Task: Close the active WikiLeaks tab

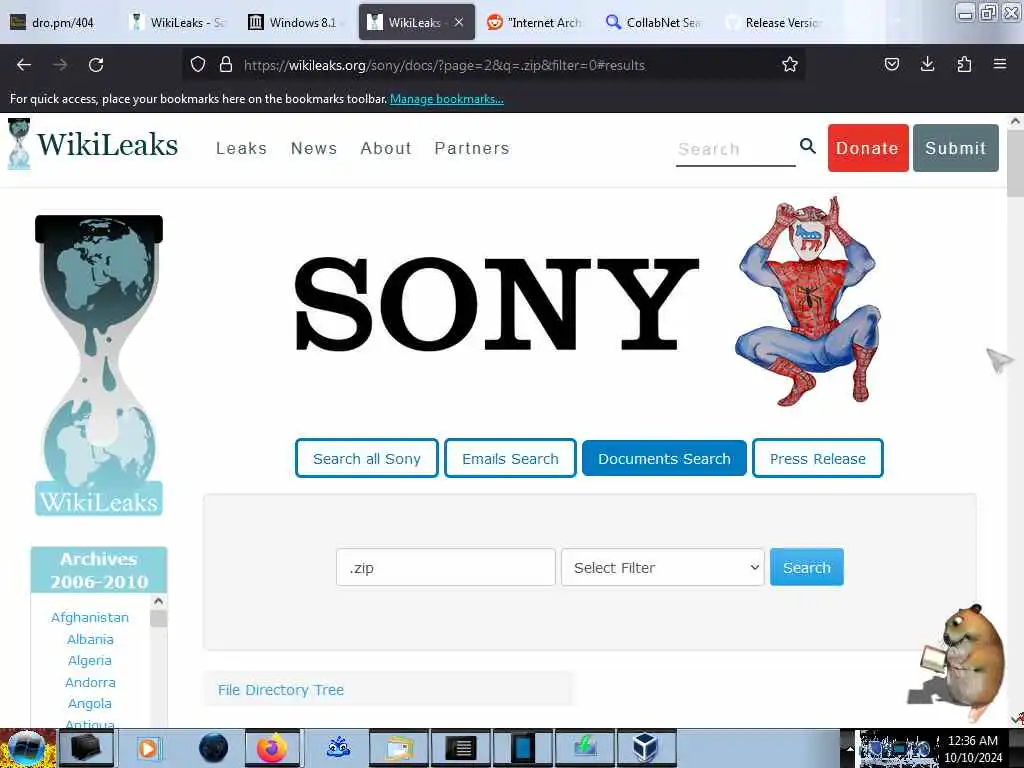Action: pos(459,22)
